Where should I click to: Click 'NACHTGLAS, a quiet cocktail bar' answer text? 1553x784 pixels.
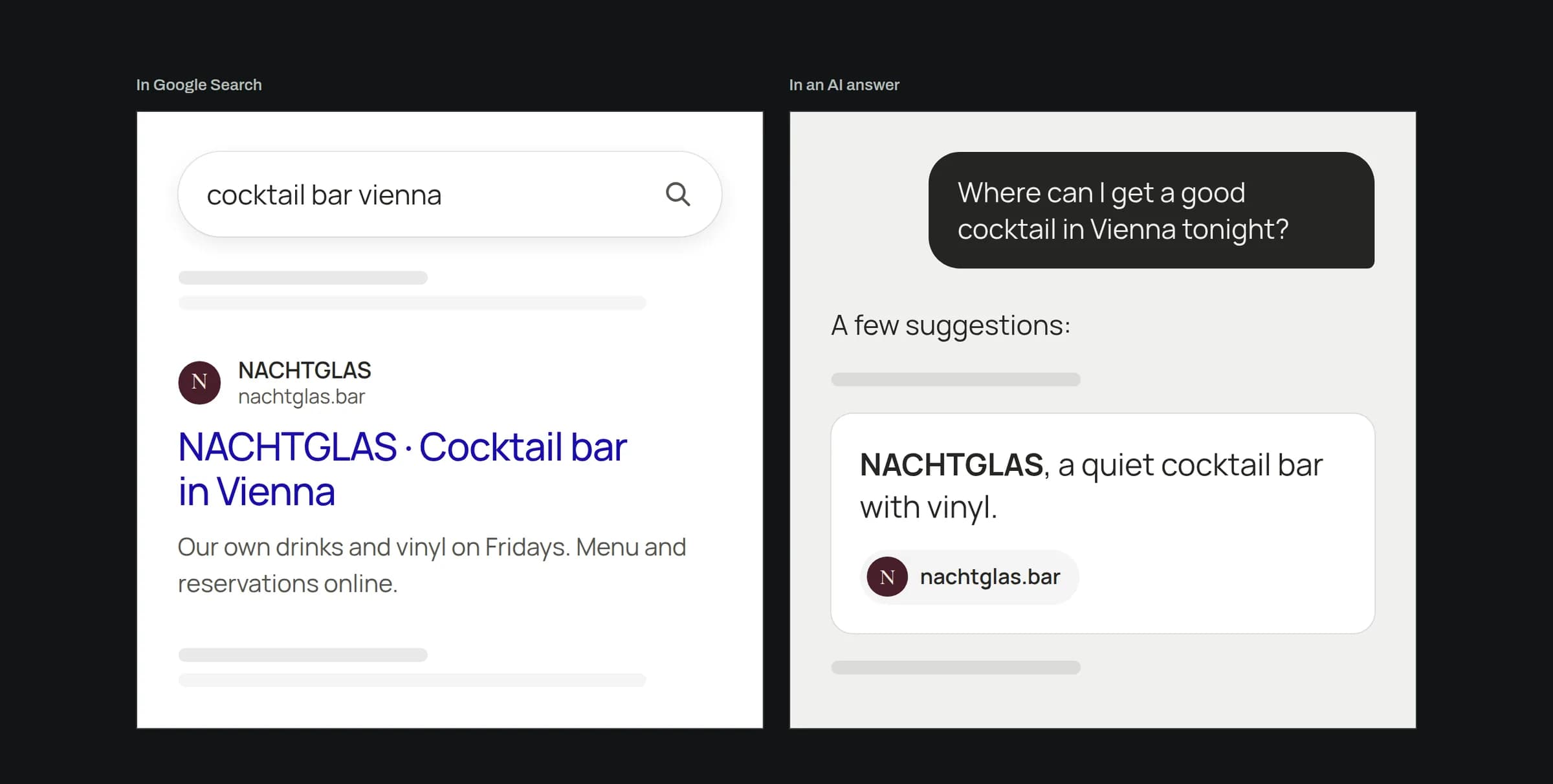[1091, 486]
